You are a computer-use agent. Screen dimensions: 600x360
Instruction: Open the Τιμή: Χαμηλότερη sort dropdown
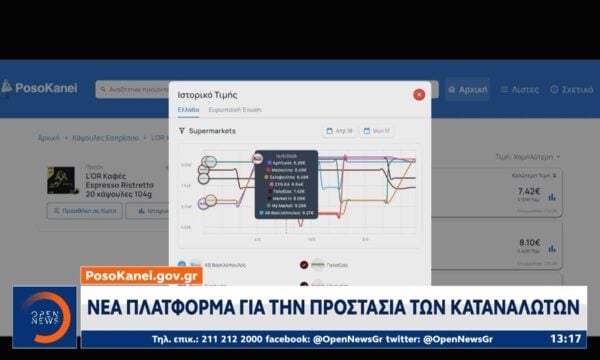(528, 157)
